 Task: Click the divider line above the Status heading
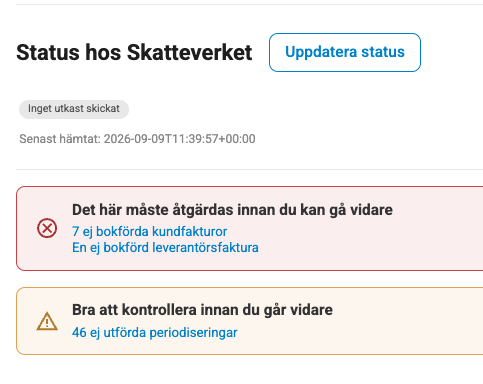[249, 4]
